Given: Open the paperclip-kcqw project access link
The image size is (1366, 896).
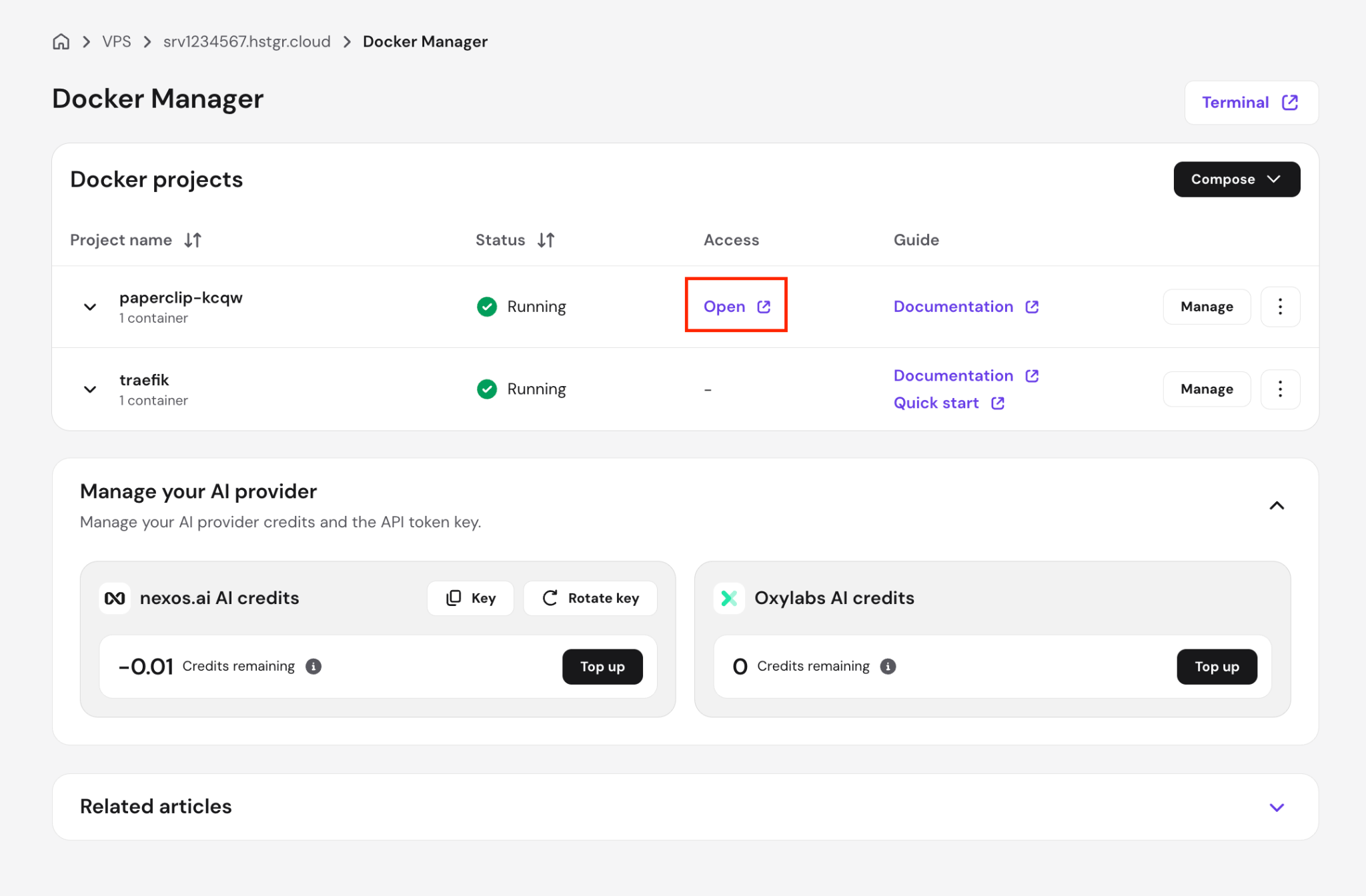Looking at the screenshot, I should [x=736, y=306].
